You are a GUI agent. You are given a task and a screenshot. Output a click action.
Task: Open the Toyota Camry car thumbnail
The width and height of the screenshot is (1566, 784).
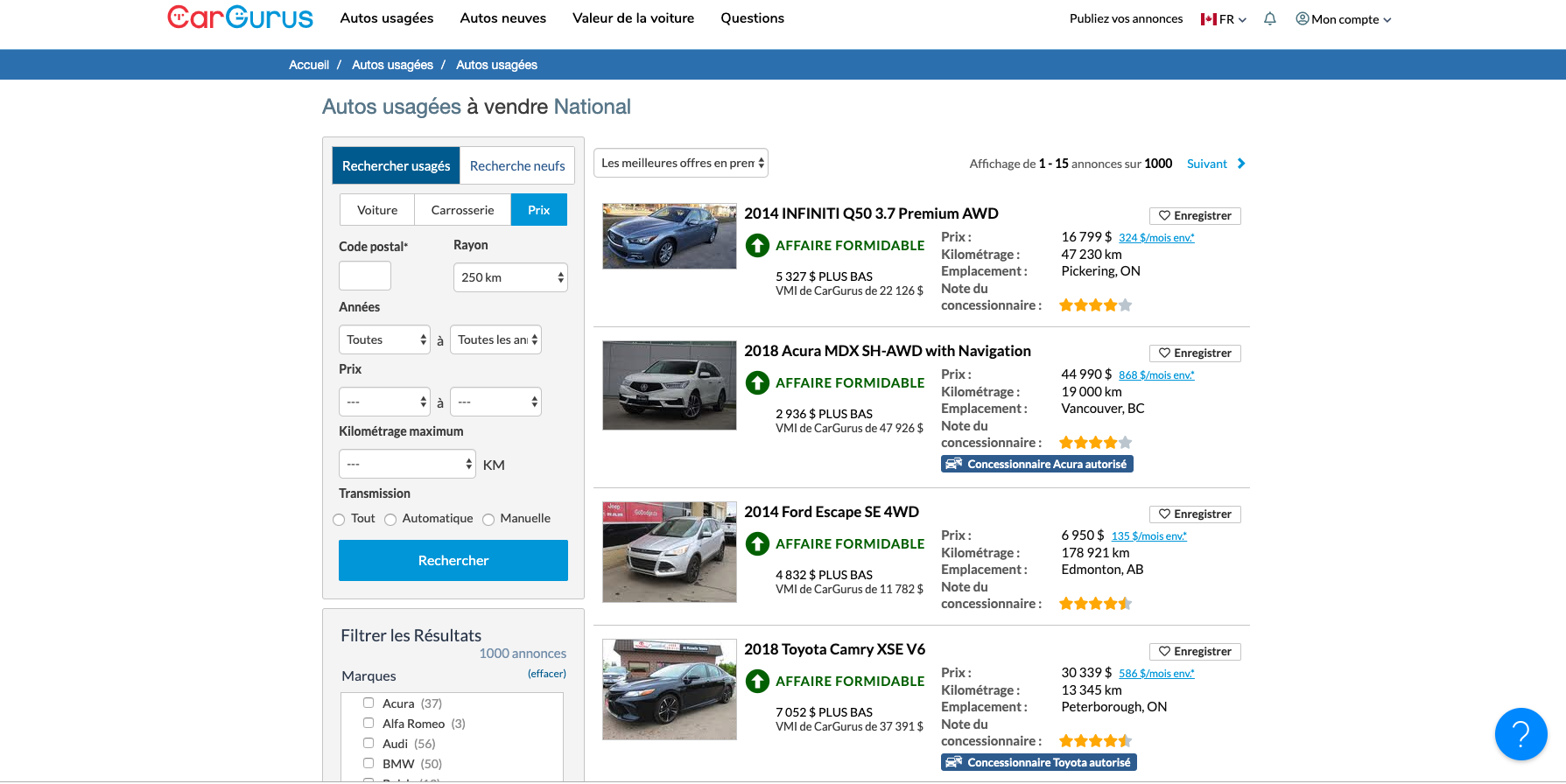click(670, 689)
